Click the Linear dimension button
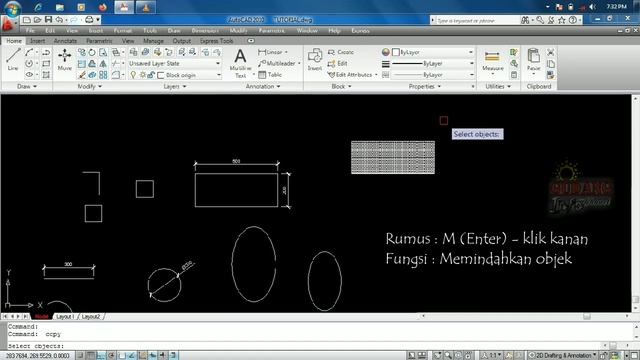This screenshot has height=360, width=640. (273, 52)
